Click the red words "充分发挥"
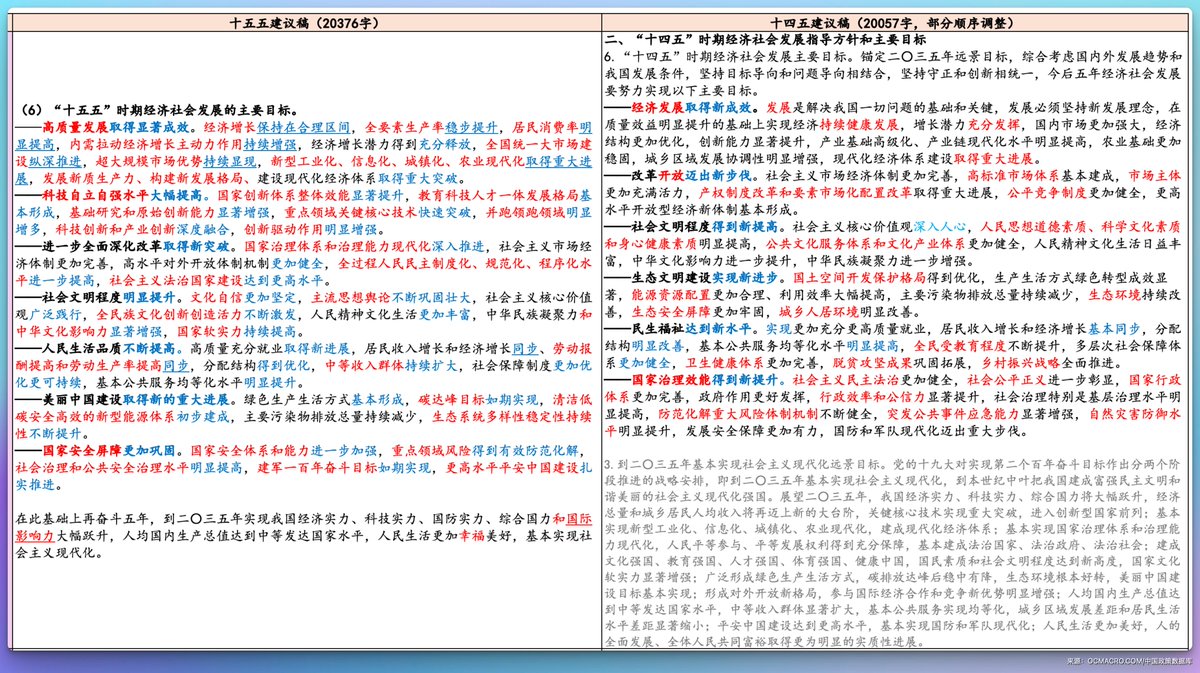The height and width of the screenshot is (673, 1200). pyautogui.click(x=993, y=124)
